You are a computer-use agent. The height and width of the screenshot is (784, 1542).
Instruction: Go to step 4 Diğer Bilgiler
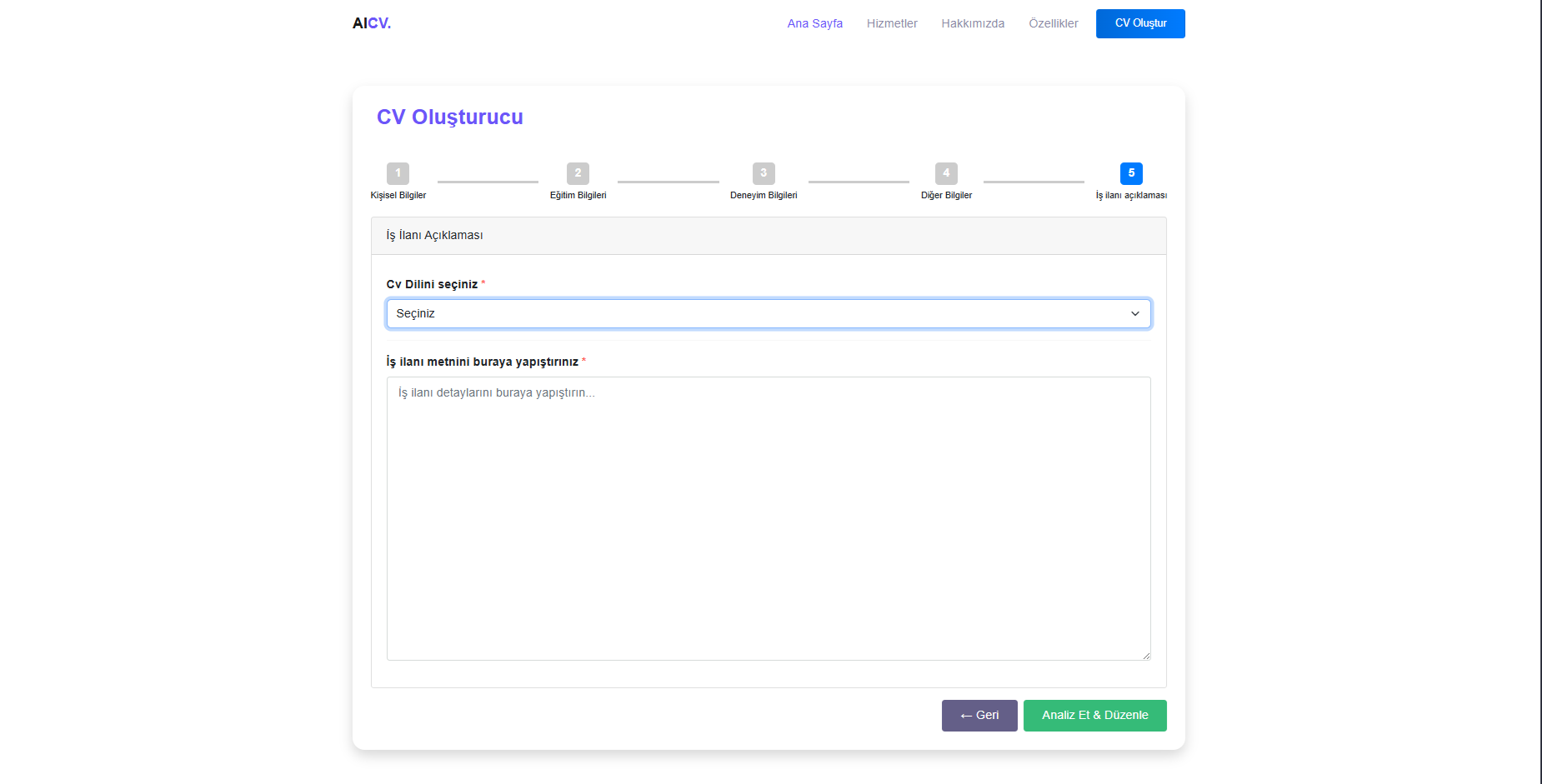946,173
